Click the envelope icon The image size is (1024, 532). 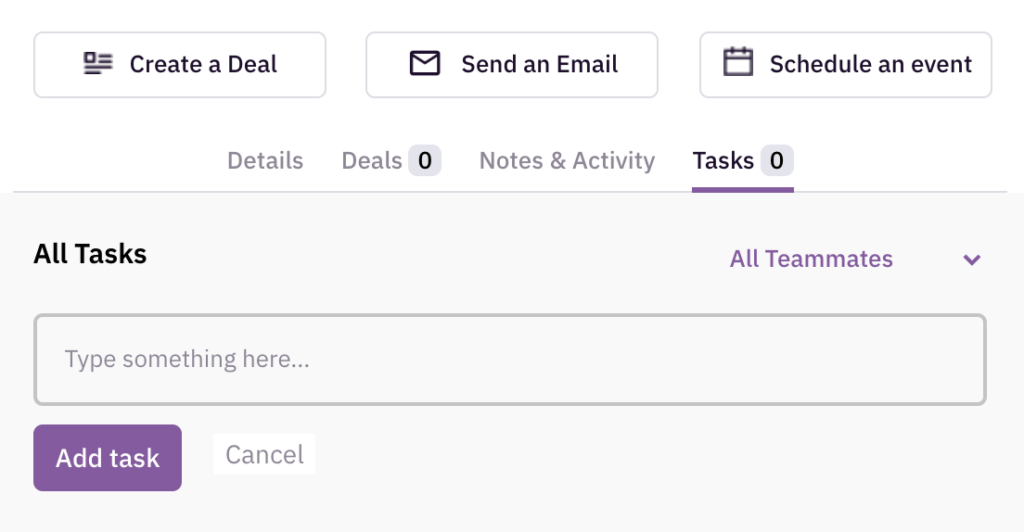tap(424, 64)
